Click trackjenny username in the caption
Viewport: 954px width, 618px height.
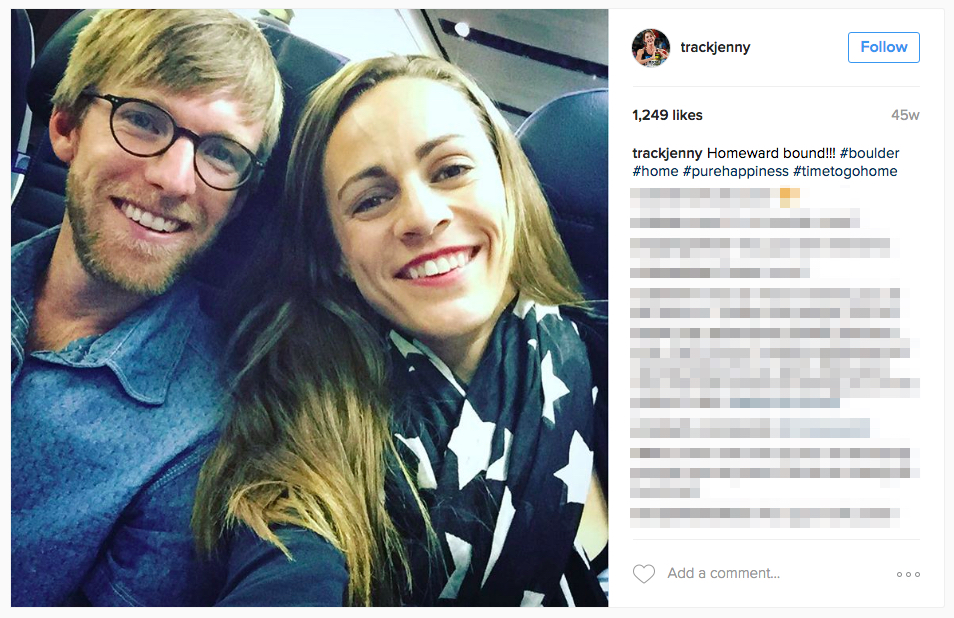667,153
